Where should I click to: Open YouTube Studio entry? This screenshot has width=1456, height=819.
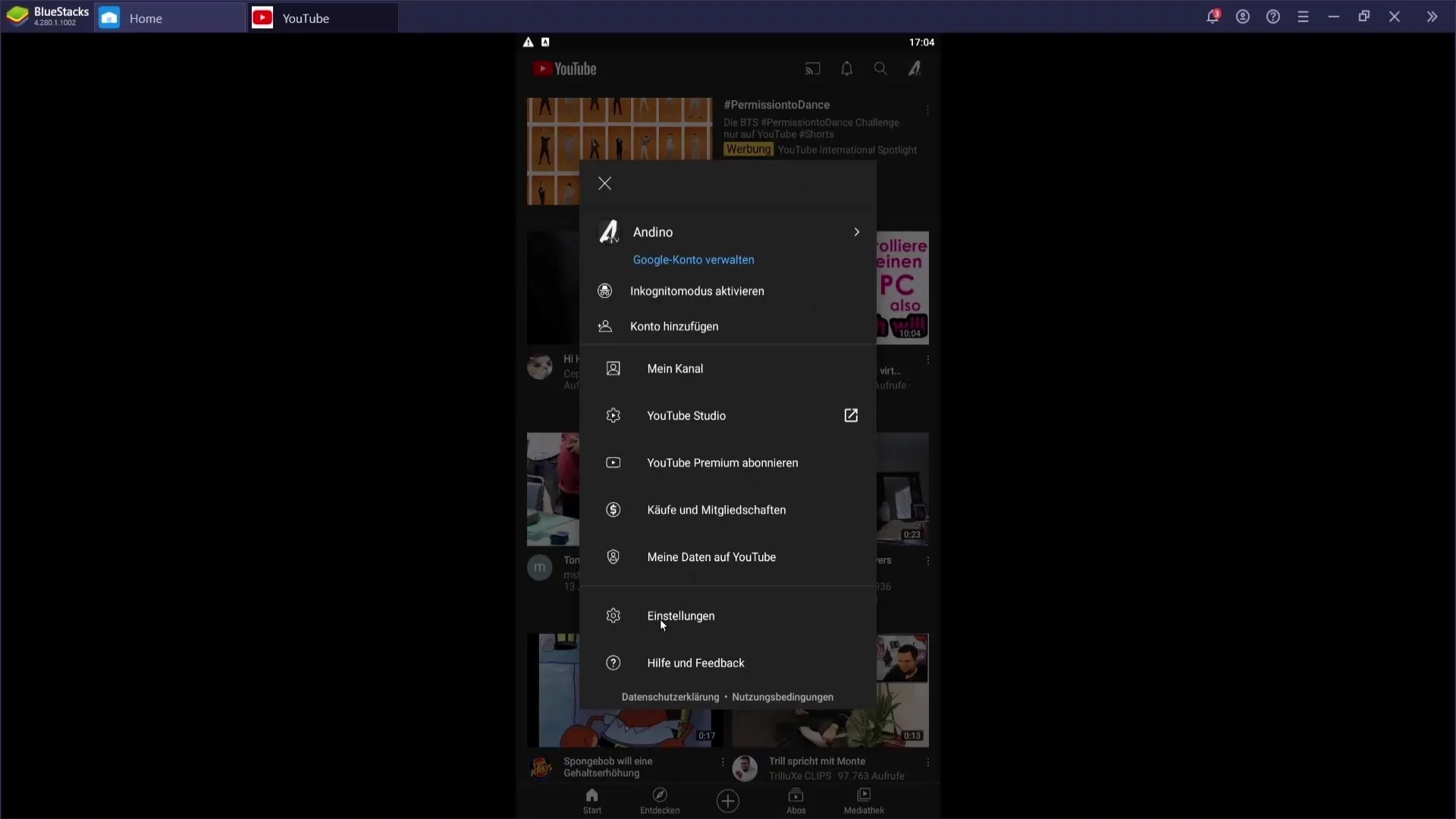[x=686, y=416]
